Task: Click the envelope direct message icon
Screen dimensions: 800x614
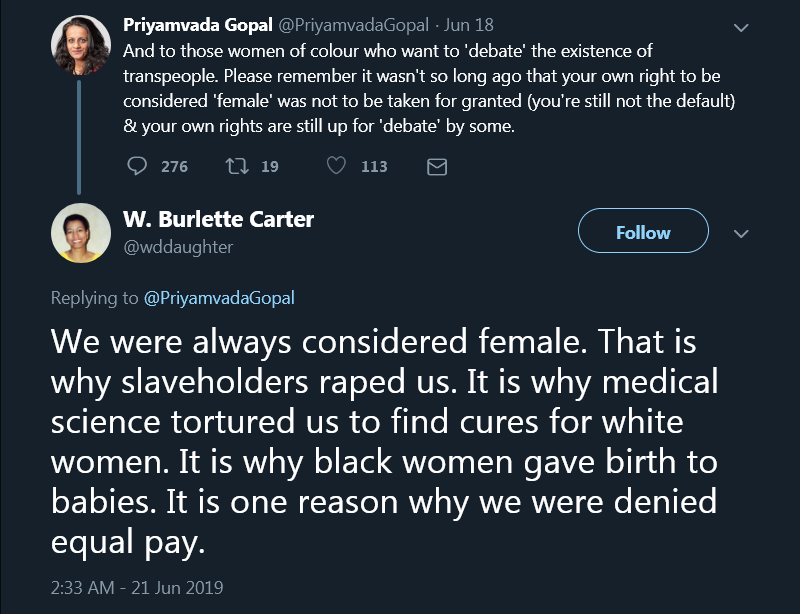Action: 437,167
